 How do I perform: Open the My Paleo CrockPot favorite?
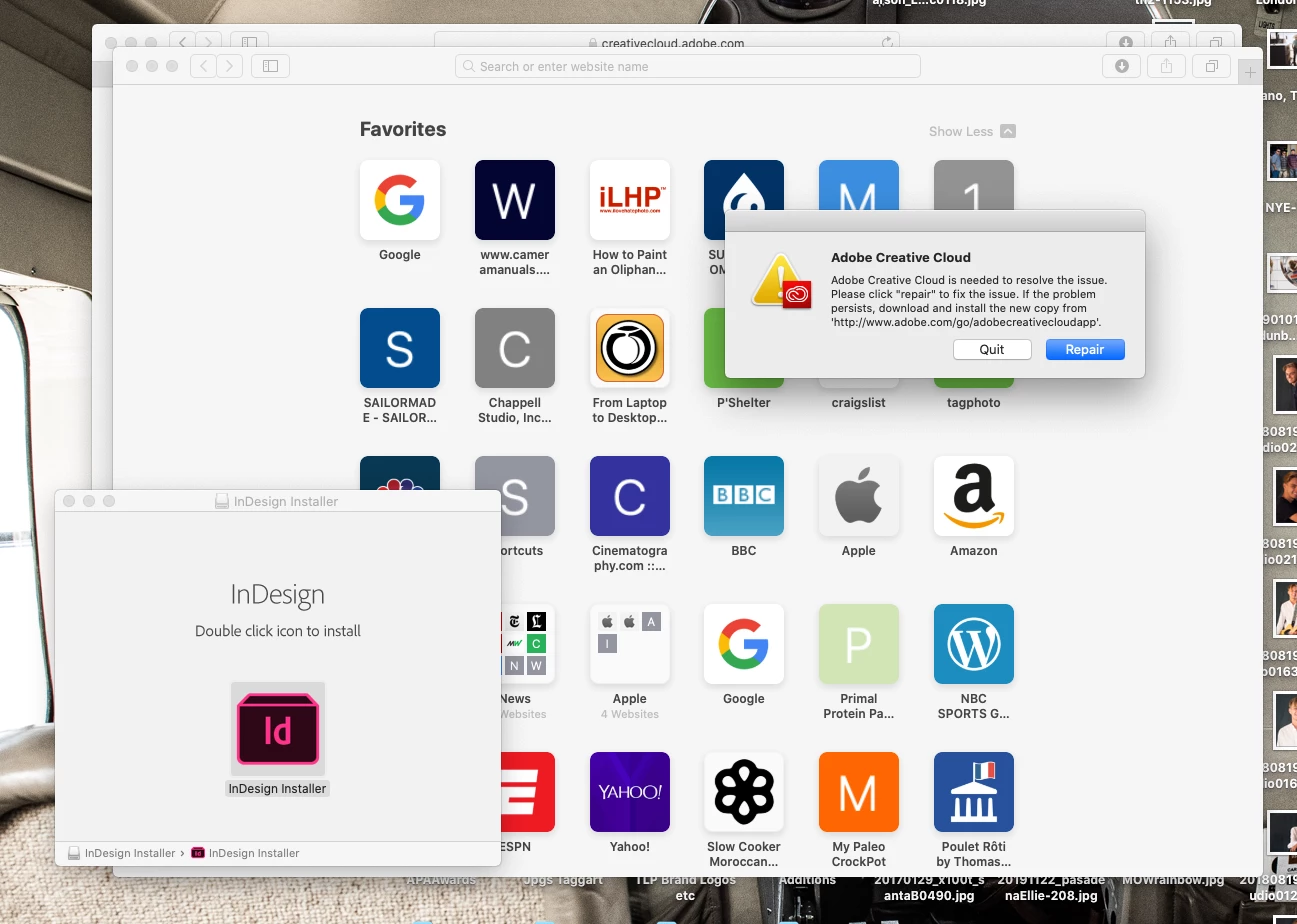pyautogui.click(x=859, y=792)
